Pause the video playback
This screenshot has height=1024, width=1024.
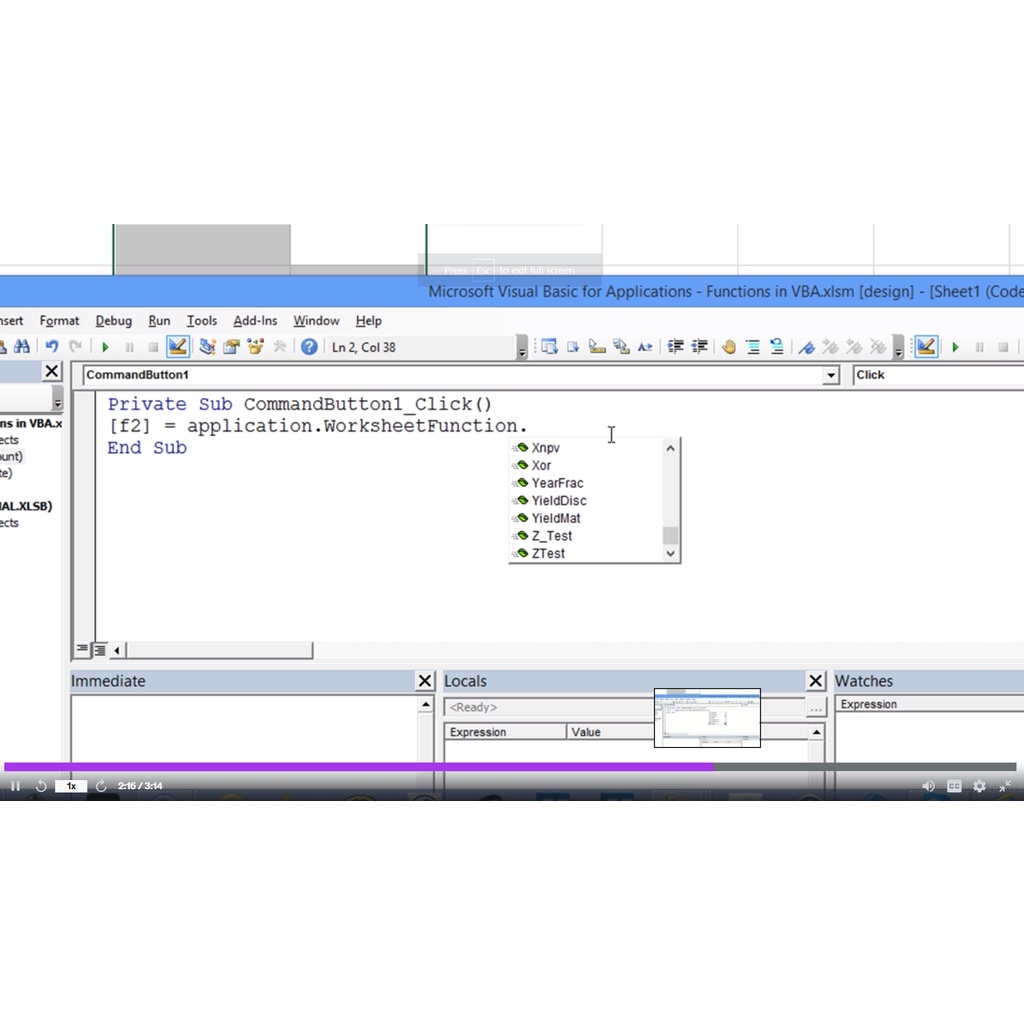coord(15,786)
